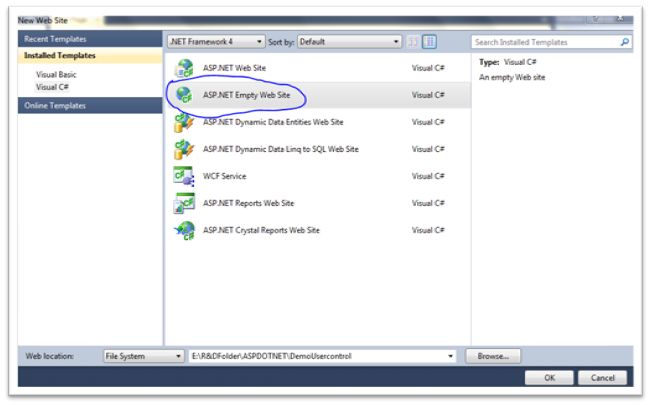650x405 pixels.
Task: Open the File System web location dropdown
Action: 143,356
